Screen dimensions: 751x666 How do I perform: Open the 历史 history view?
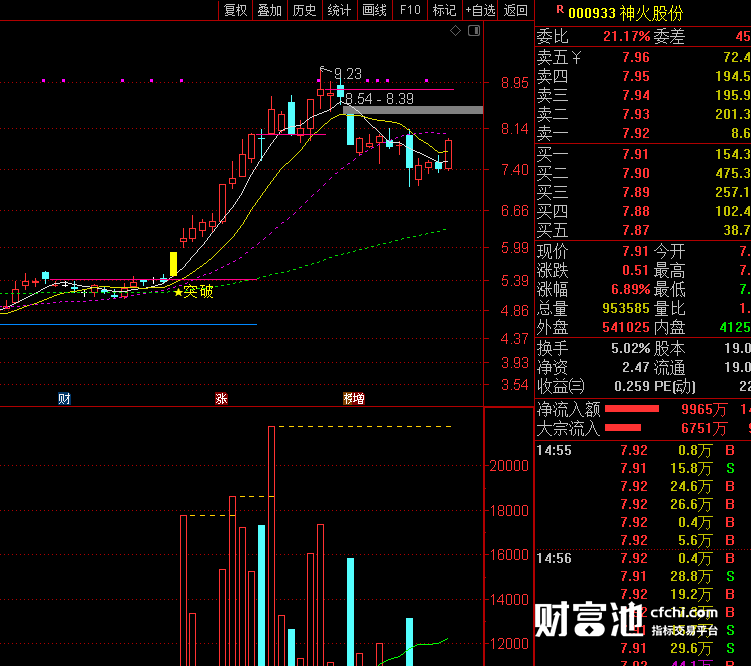click(305, 10)
